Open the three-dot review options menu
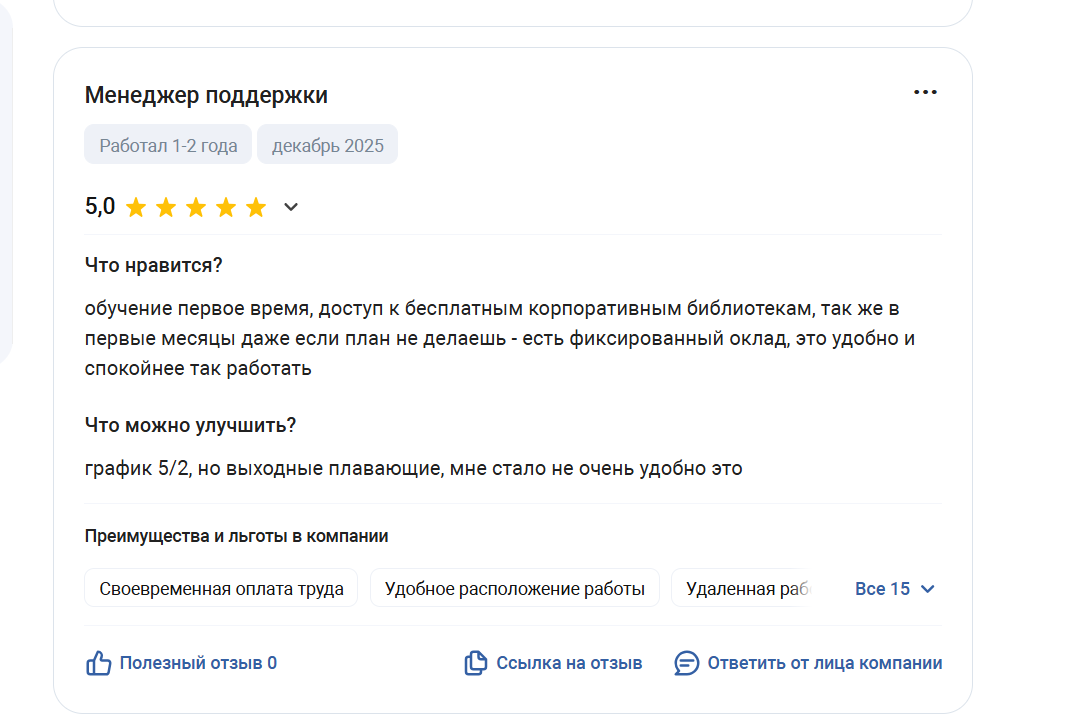Screen dimensions: 1089x717 925,93
